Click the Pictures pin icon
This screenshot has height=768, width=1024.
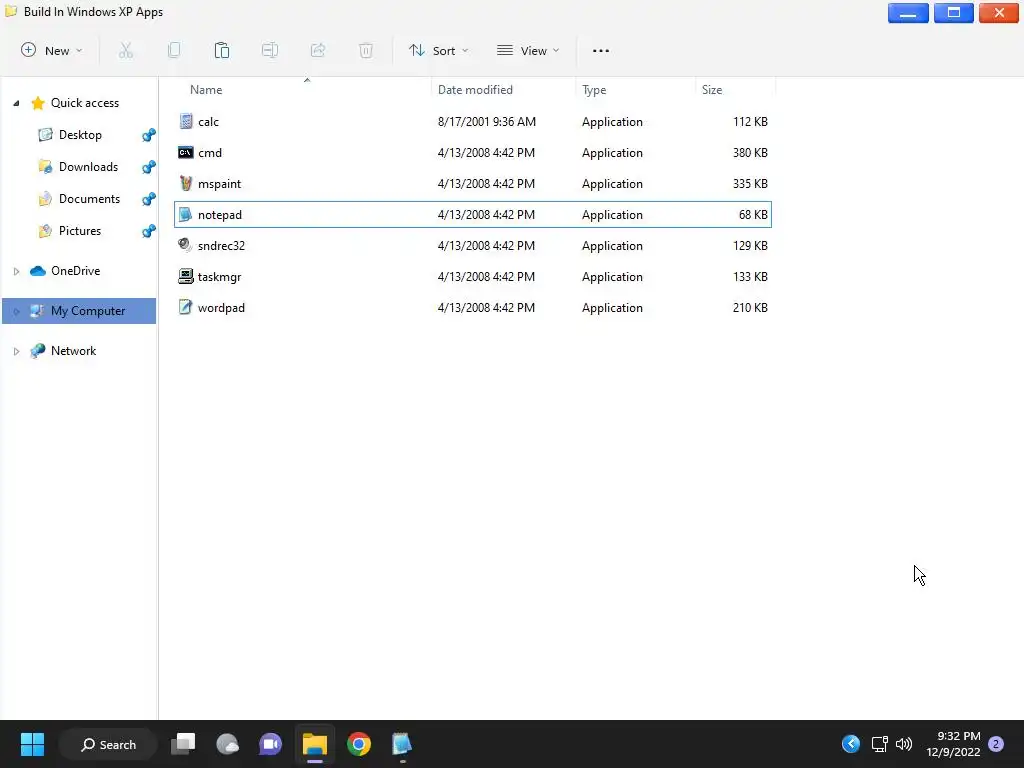(149, 231)
